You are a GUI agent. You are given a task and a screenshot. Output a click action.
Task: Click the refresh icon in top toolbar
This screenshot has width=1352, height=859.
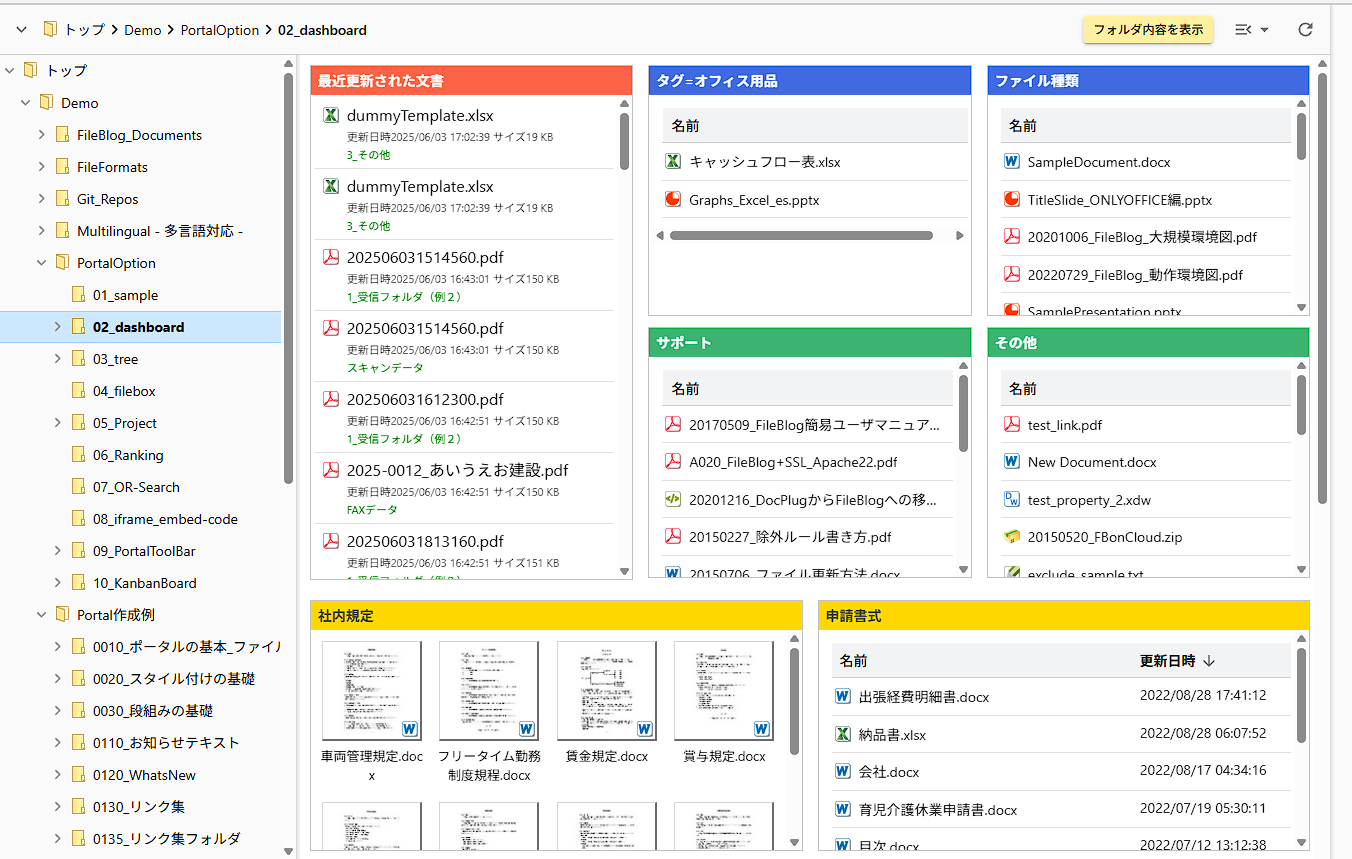[1305, 30]
